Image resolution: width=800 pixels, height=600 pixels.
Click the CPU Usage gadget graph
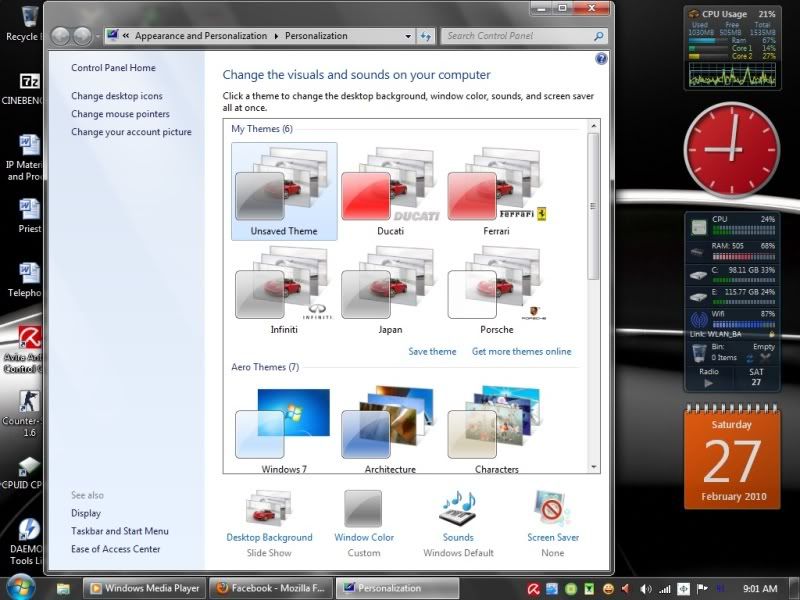tap(732, 74)
